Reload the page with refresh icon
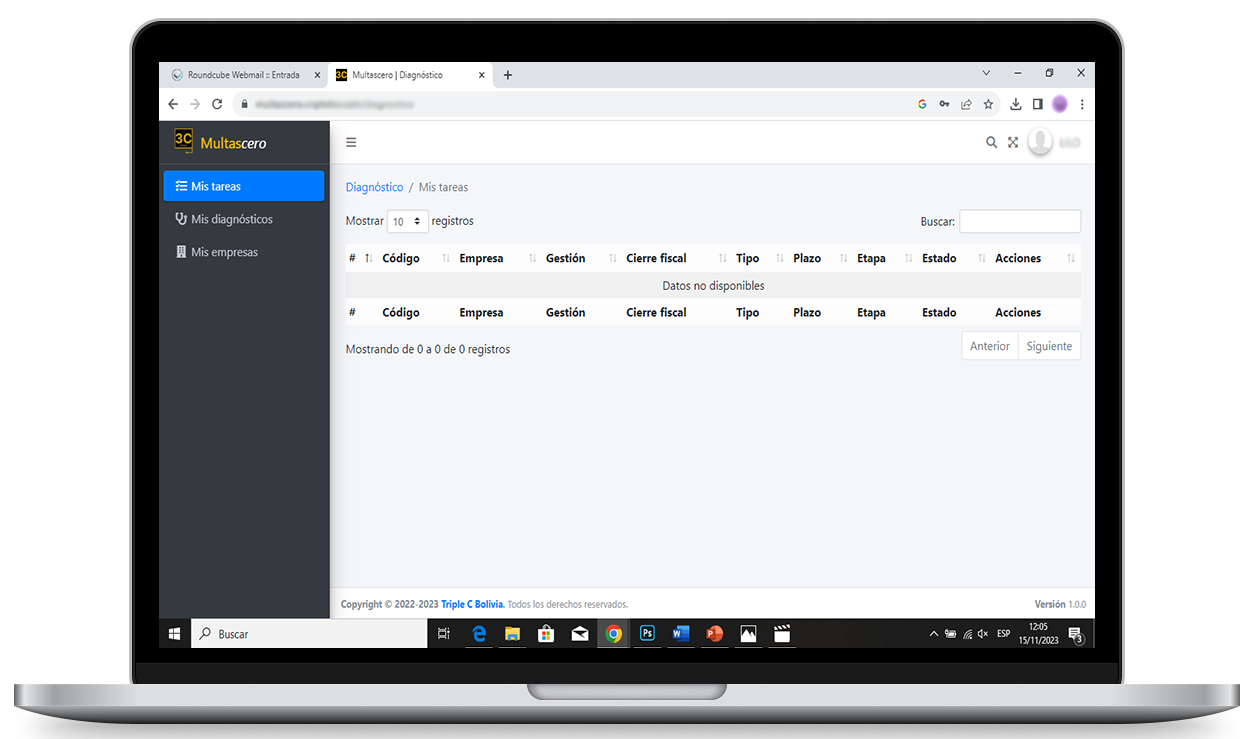1254x739 pixels. coord(217,104)
